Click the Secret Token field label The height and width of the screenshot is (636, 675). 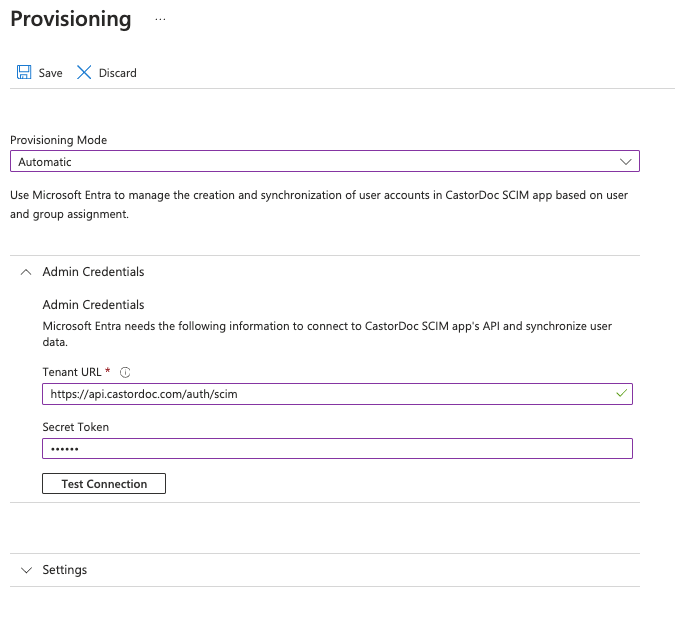(x=75, y=427)
